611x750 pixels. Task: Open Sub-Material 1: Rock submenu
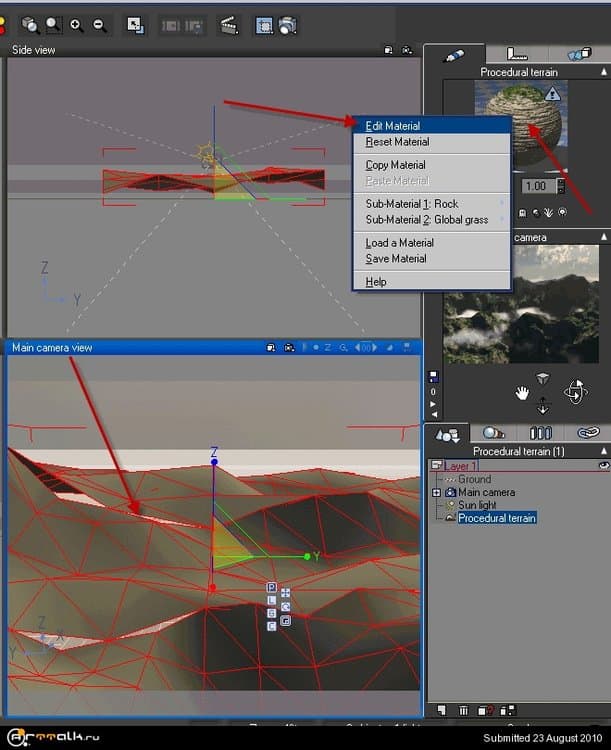click(x=412, y=204)
